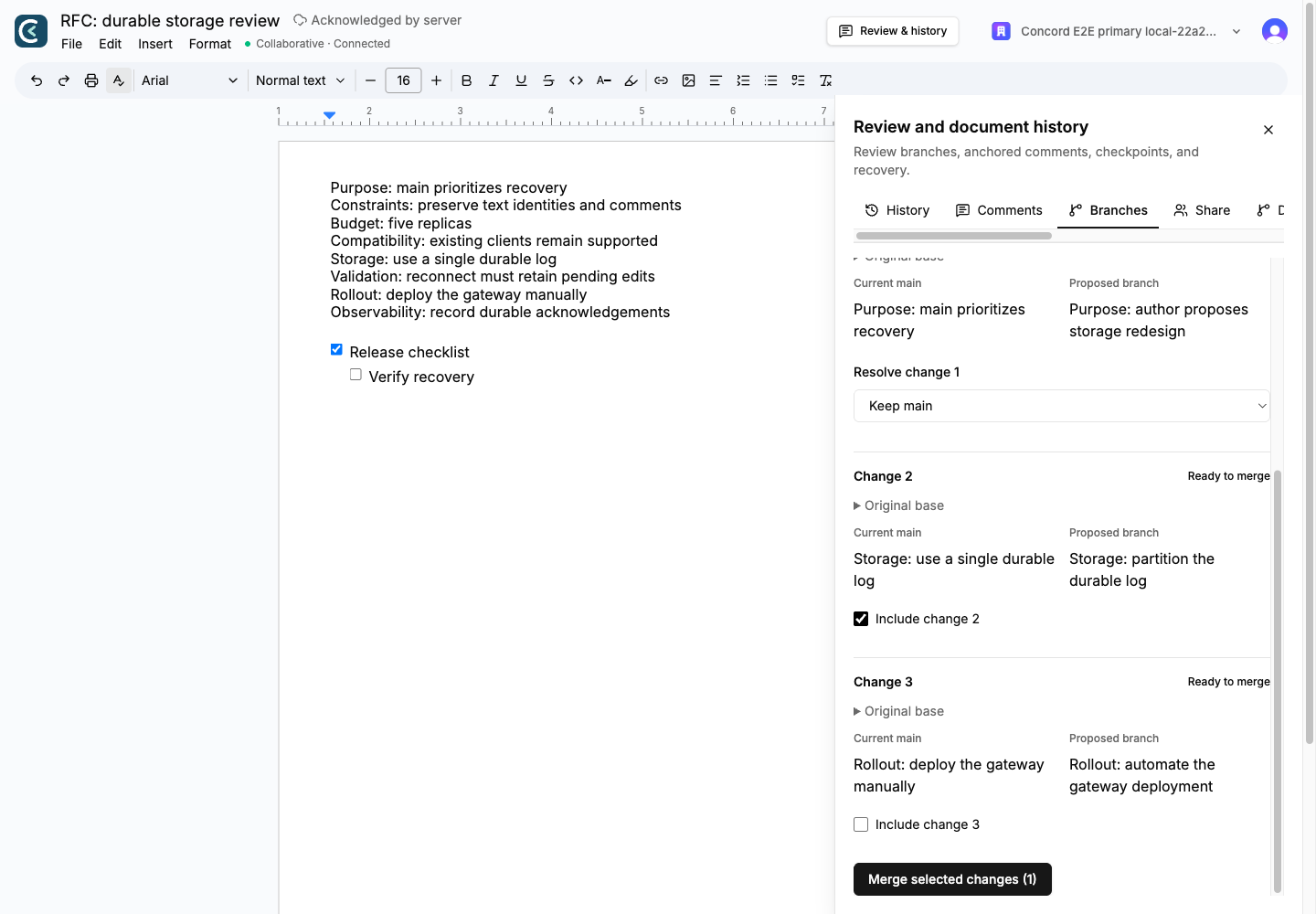Redo the last edit
1316x914 pixels.
pyautogui.click(x=64, y=80)
